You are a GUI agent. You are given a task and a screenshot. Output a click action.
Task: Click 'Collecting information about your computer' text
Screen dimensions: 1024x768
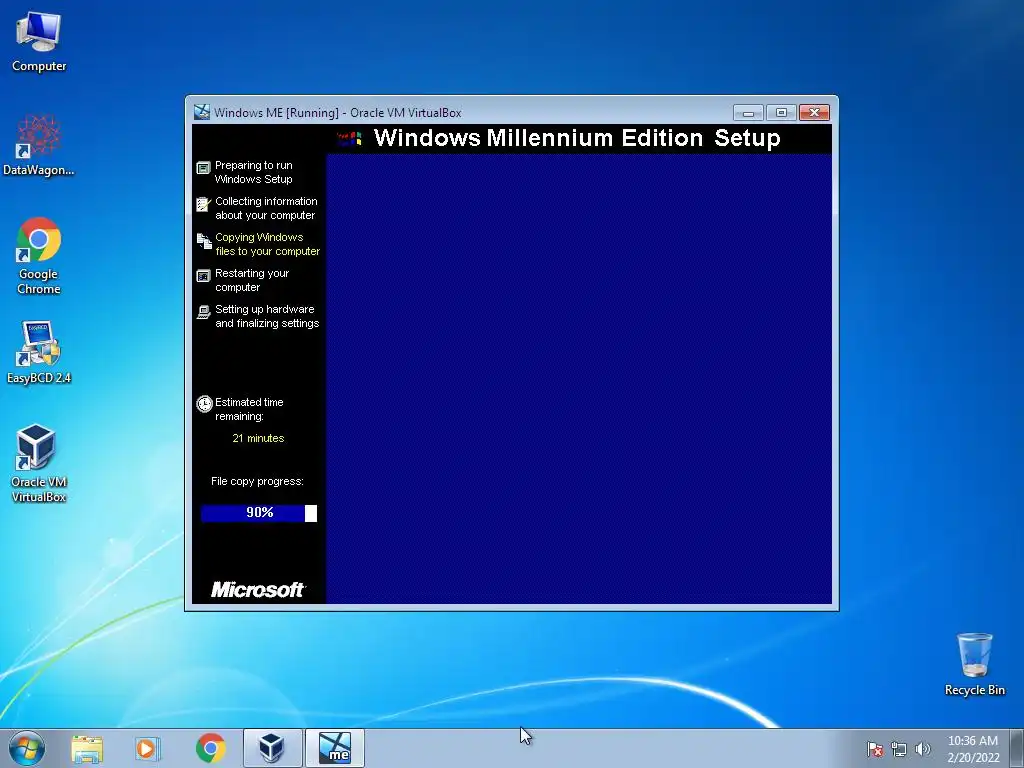click(x=266, y=208)
